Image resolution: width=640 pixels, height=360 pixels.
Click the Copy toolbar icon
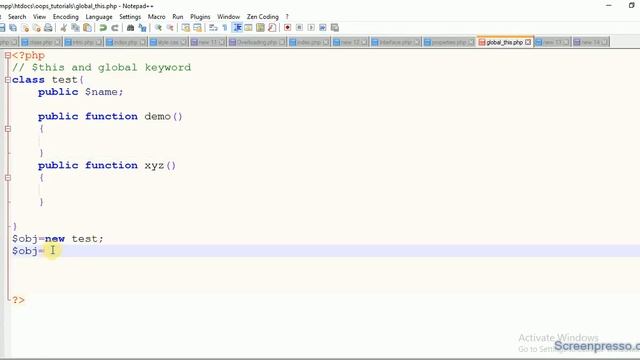[x=76, y=28]
